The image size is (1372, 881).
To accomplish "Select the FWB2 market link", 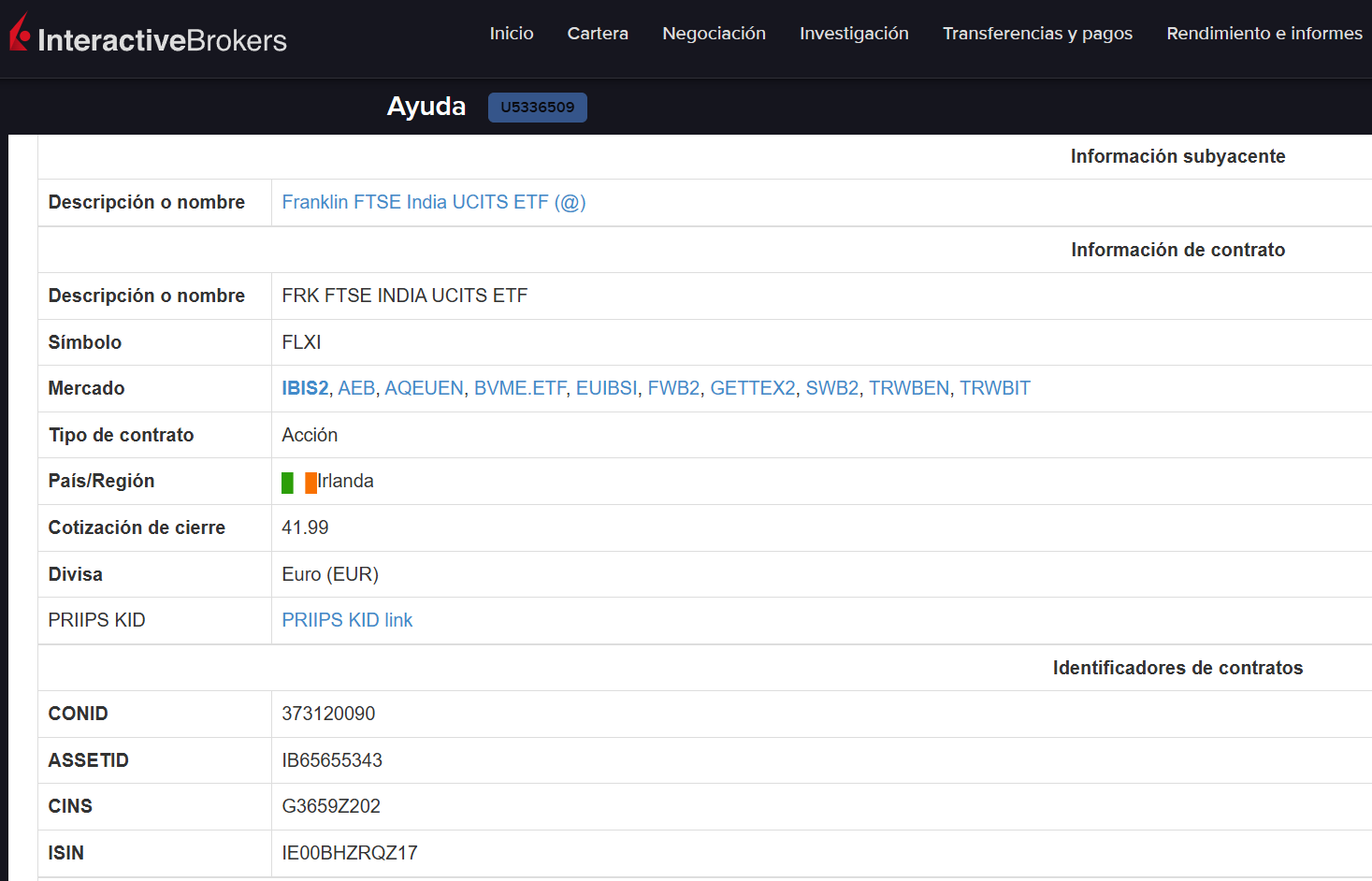I will 673,388.
